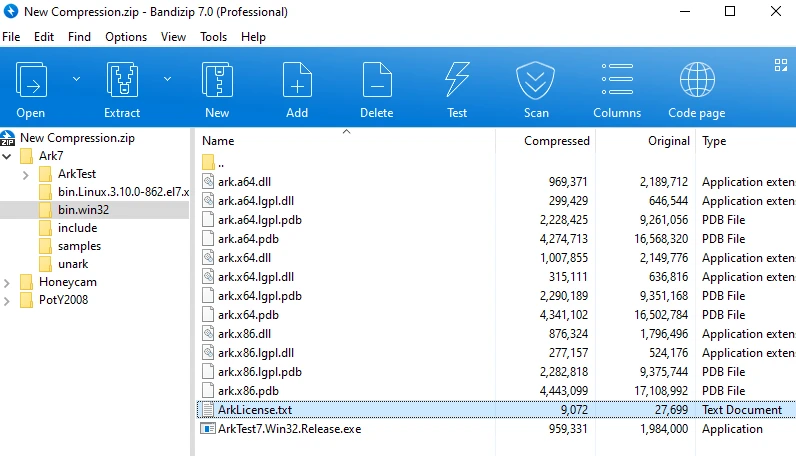Select the ark.x64.lgpl.pdb file
The image size is (796, 456).
click(260, 296)
